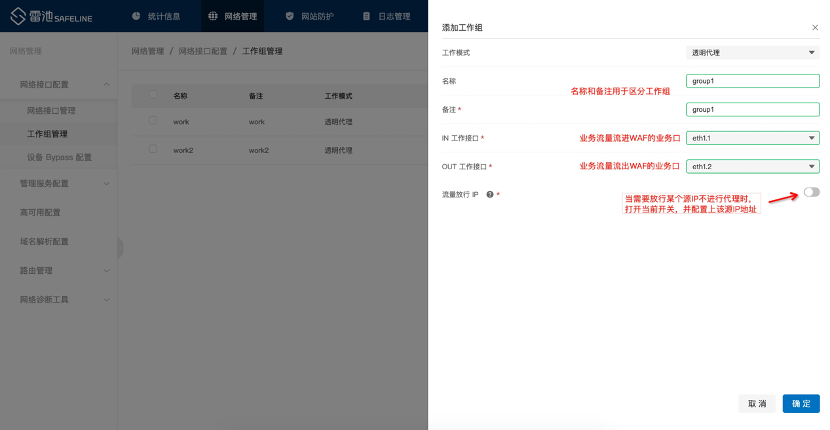Click the 名称 input field

point(753,81)
